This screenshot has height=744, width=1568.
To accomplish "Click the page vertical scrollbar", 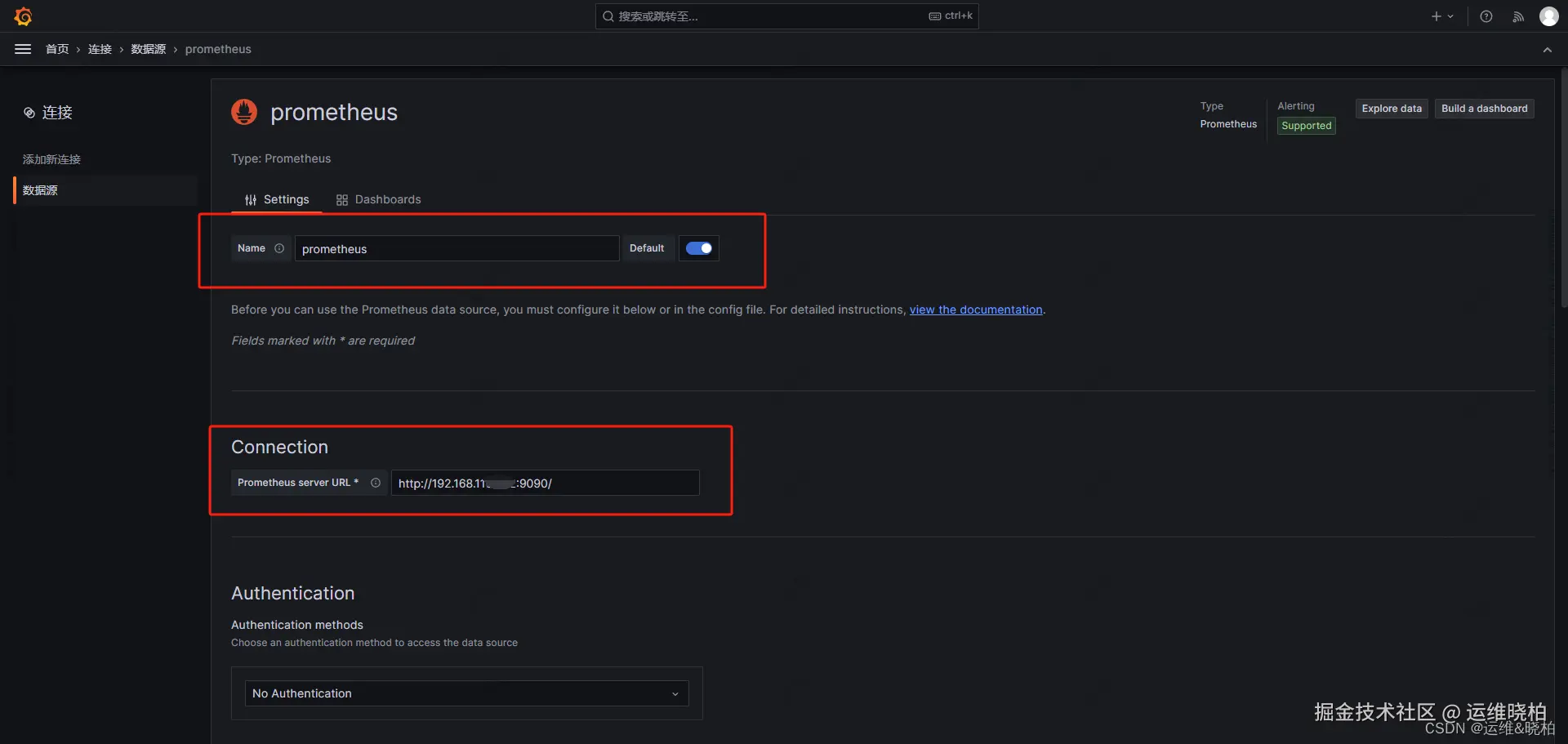I will coord(1563,188).
